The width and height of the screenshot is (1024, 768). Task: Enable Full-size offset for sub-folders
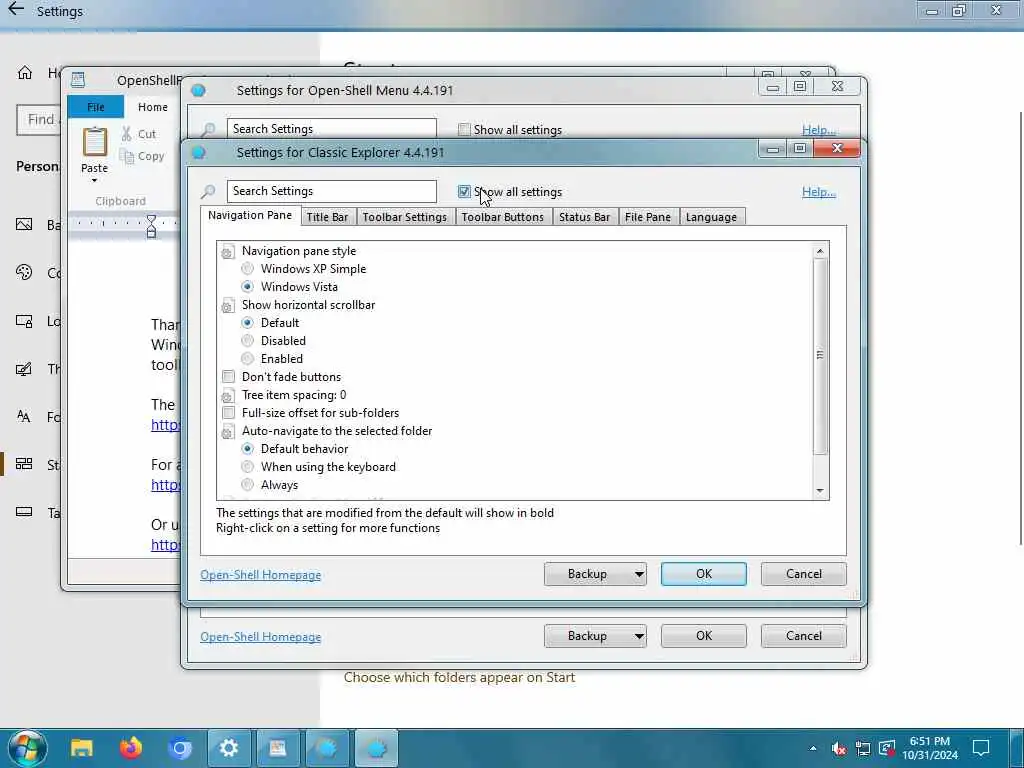[x=229, y=413]
